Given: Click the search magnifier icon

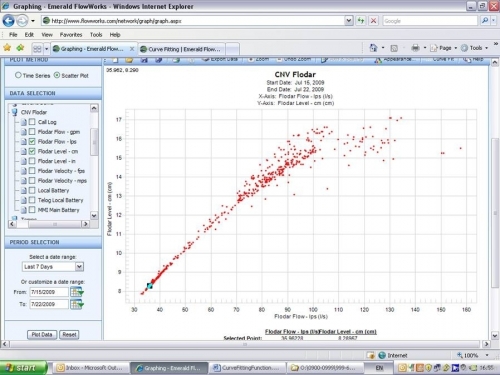Looking at the screenshot, I should pyautogui.click(x=485, y=21).
